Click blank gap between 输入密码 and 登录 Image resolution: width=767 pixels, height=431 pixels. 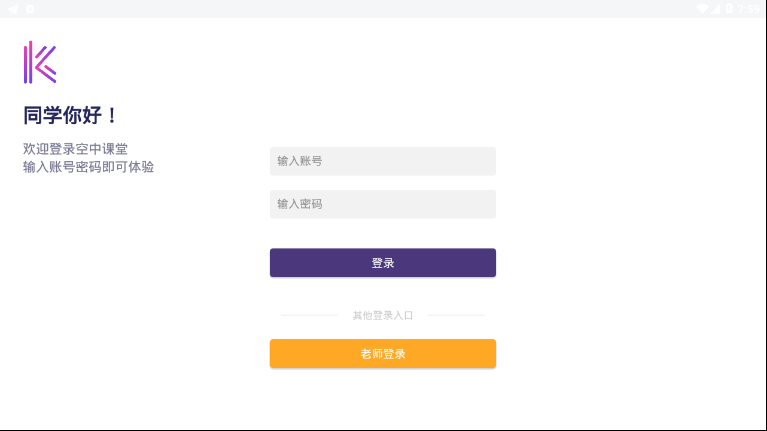(x=382, y=233)
